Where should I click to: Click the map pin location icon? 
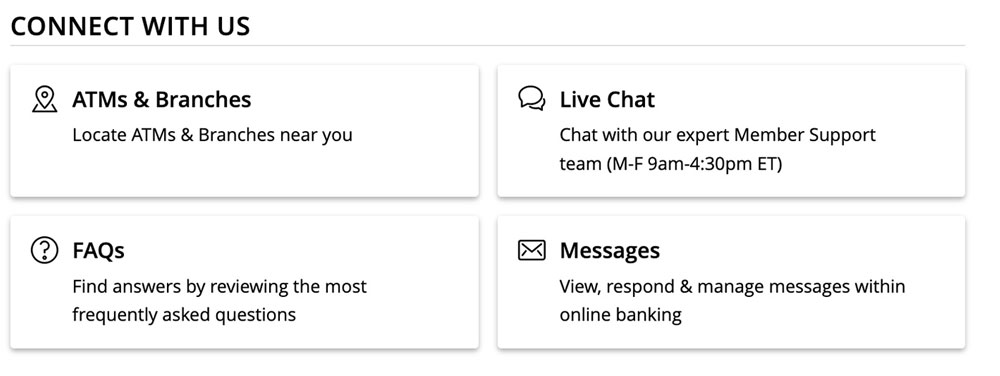click(44, 99)
